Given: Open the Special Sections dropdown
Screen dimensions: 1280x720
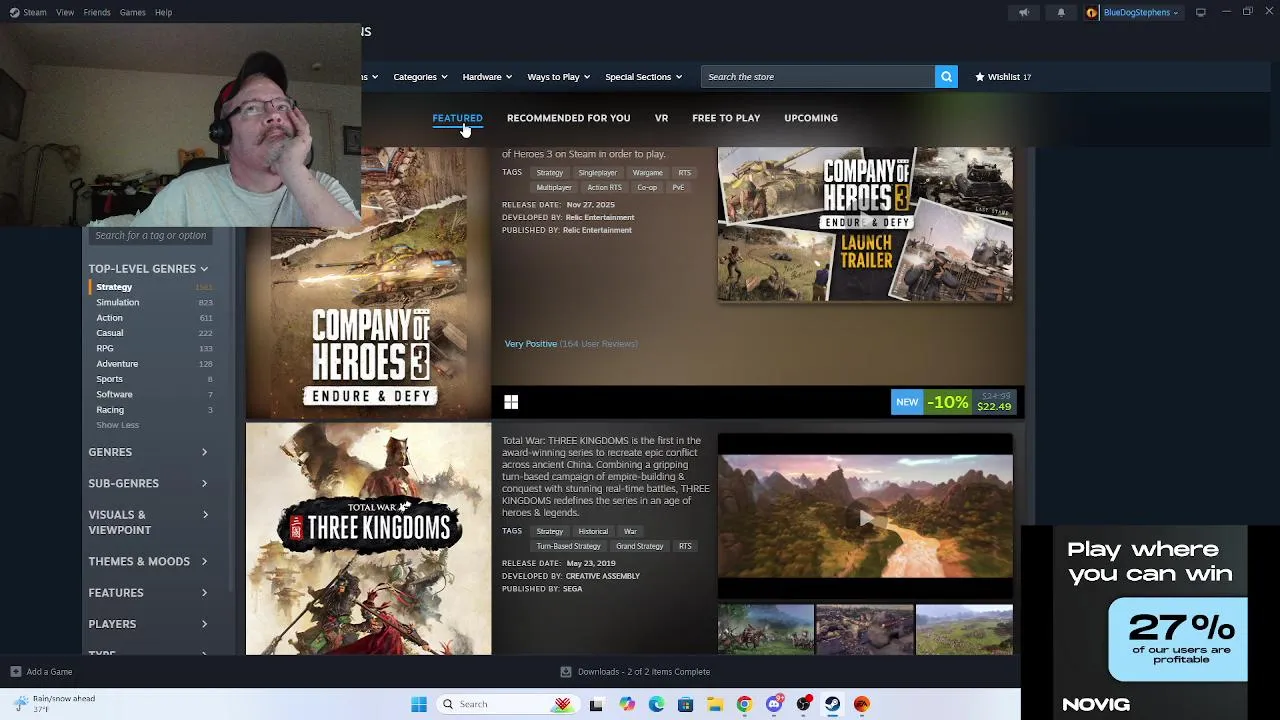Looking at the screenshot, I should click(643, 77).
